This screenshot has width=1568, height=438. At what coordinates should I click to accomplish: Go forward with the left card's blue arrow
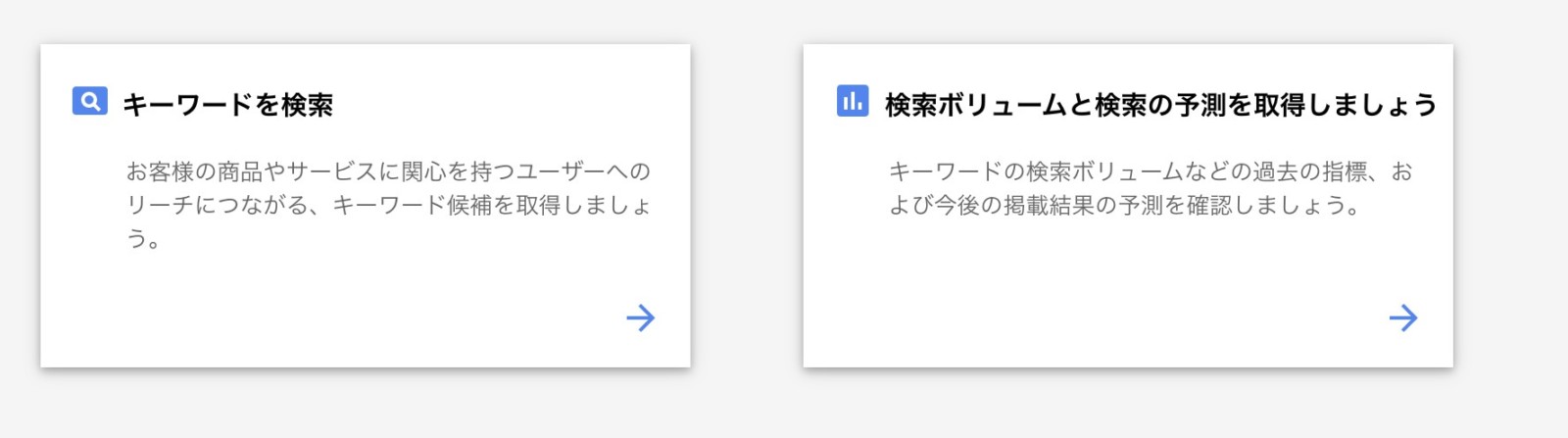tap(640, 317)
